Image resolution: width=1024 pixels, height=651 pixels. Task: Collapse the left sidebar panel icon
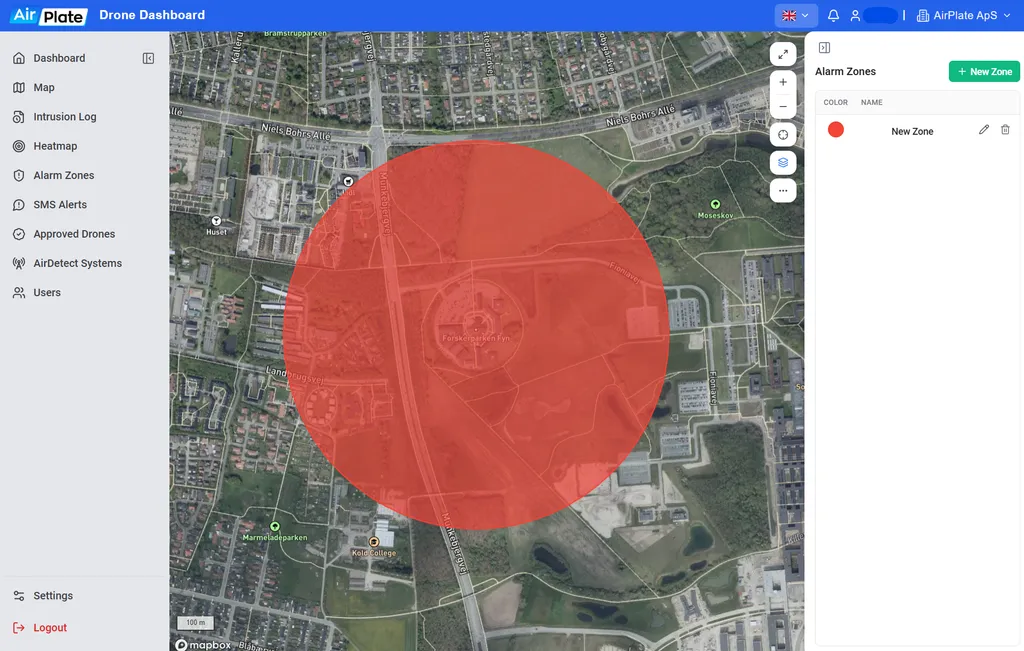coord(148,58)
